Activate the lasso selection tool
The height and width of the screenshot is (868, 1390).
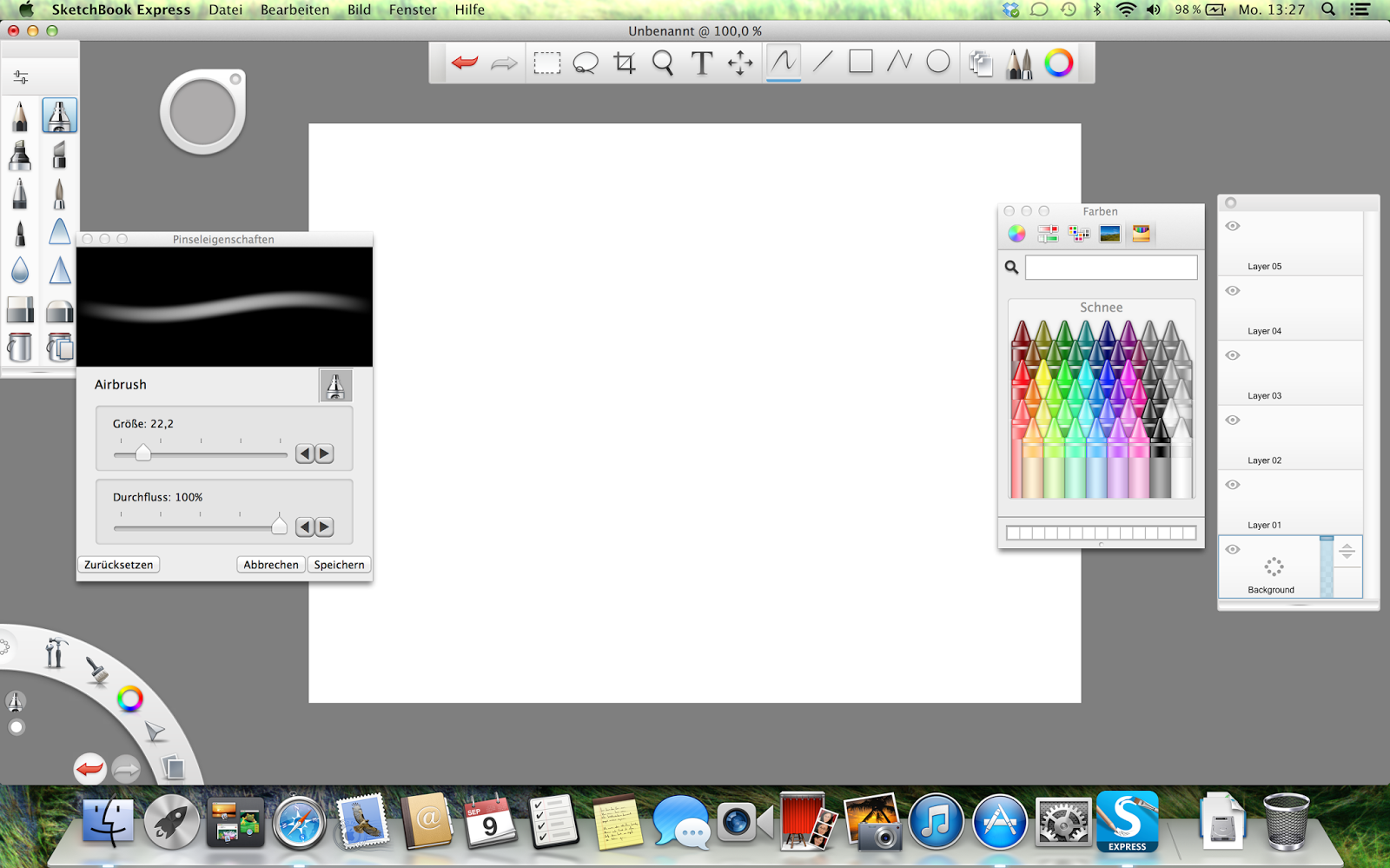pos(586,63)
